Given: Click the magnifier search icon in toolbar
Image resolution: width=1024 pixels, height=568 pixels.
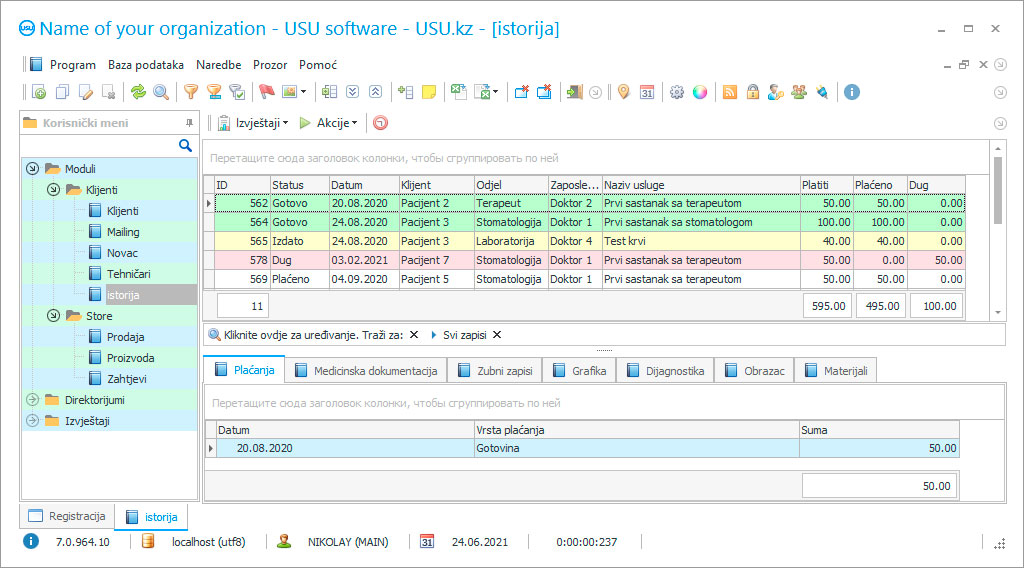Looking at the screenshot, I should coord(161,92).
